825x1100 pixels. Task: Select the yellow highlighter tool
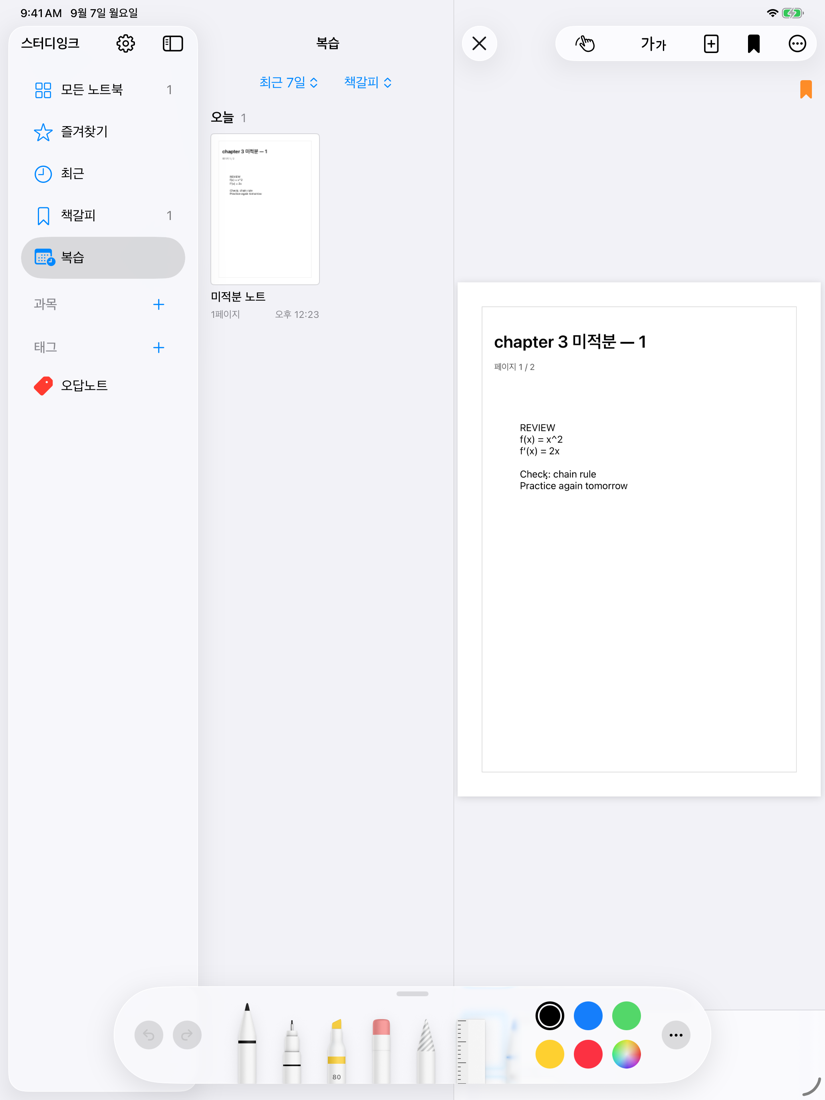(x=337, y=1051)
